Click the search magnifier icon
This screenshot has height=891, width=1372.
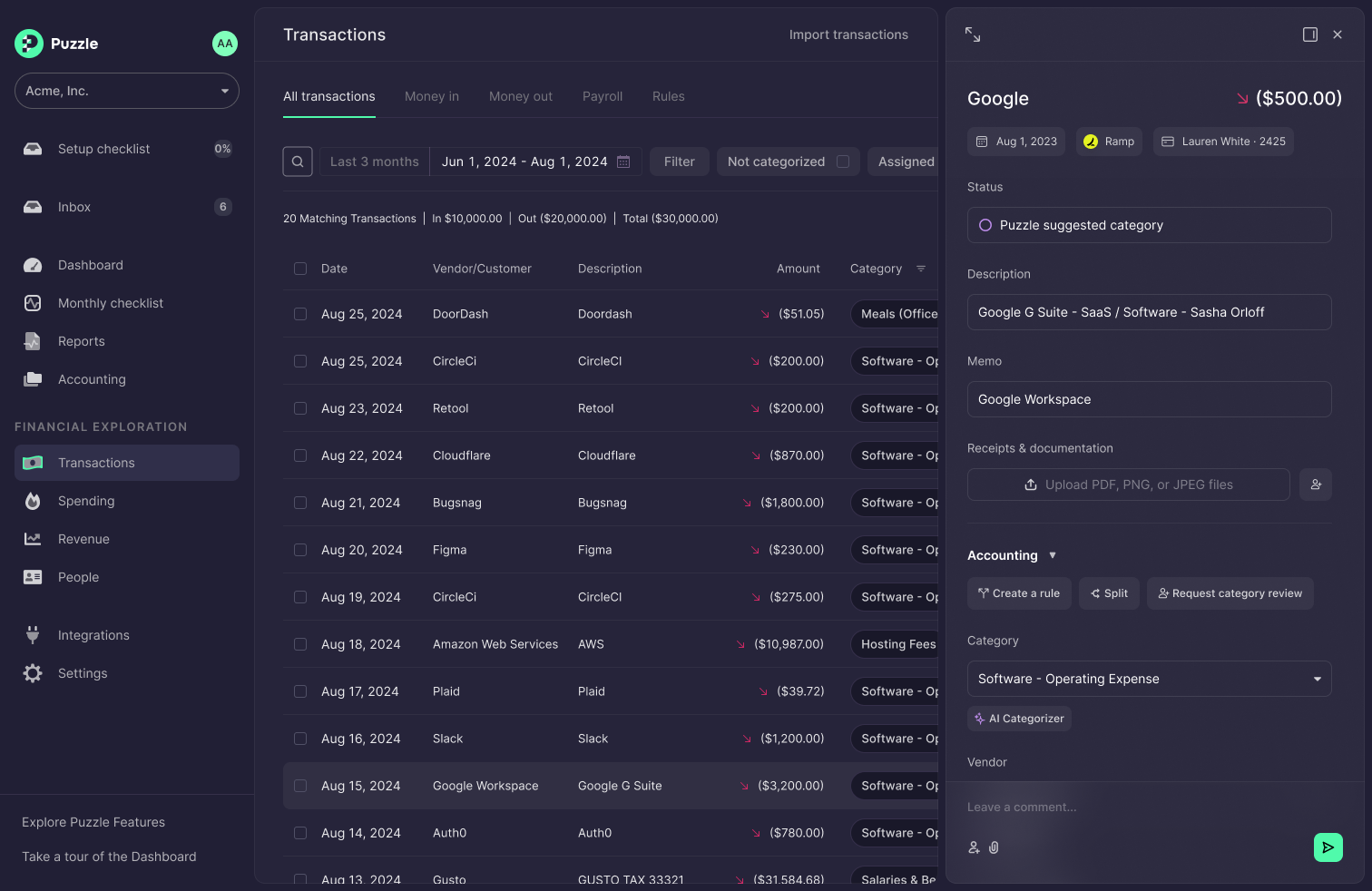(x=298, y=162)
